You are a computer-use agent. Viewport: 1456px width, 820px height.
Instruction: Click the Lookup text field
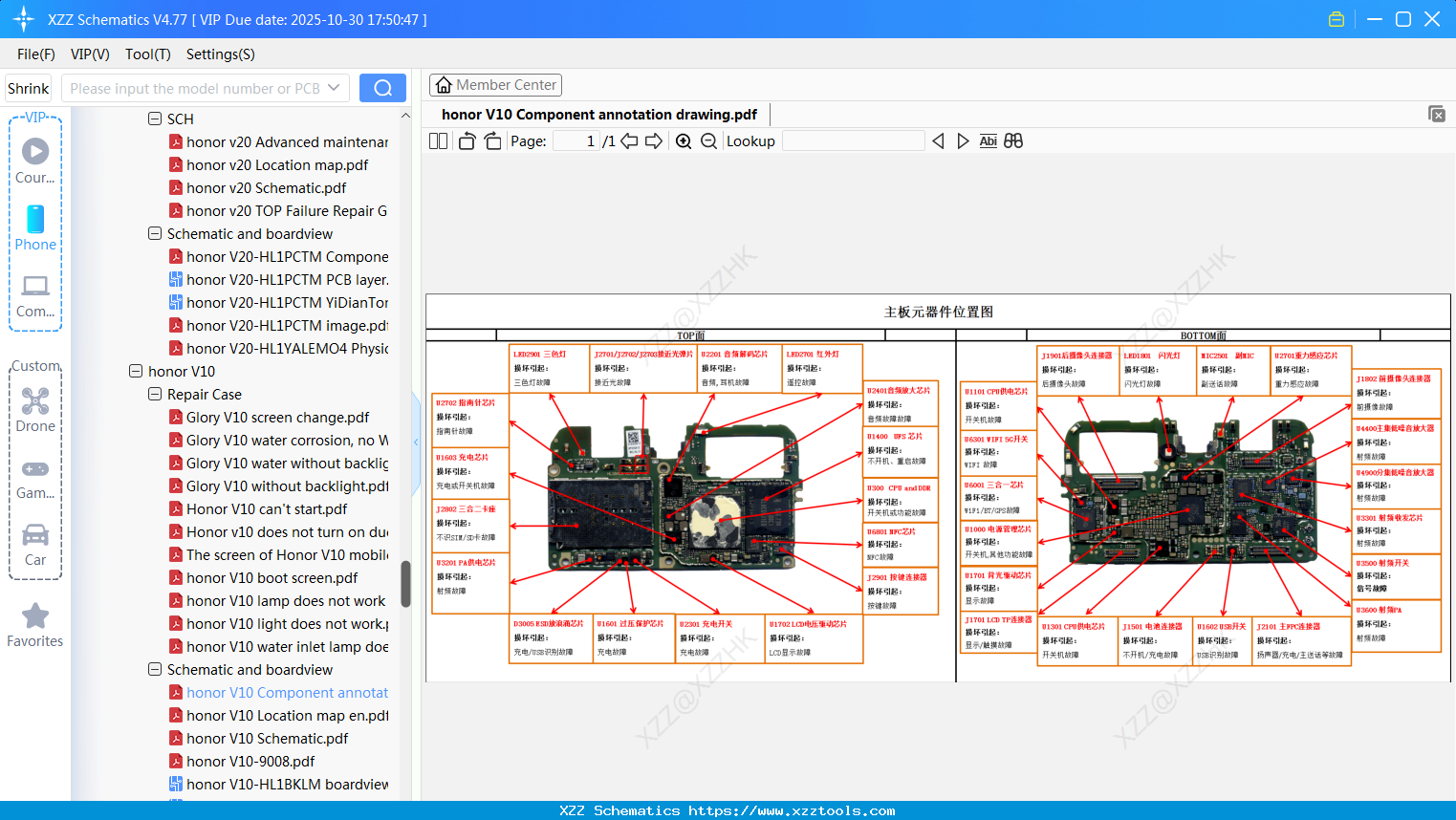point(854,141)
